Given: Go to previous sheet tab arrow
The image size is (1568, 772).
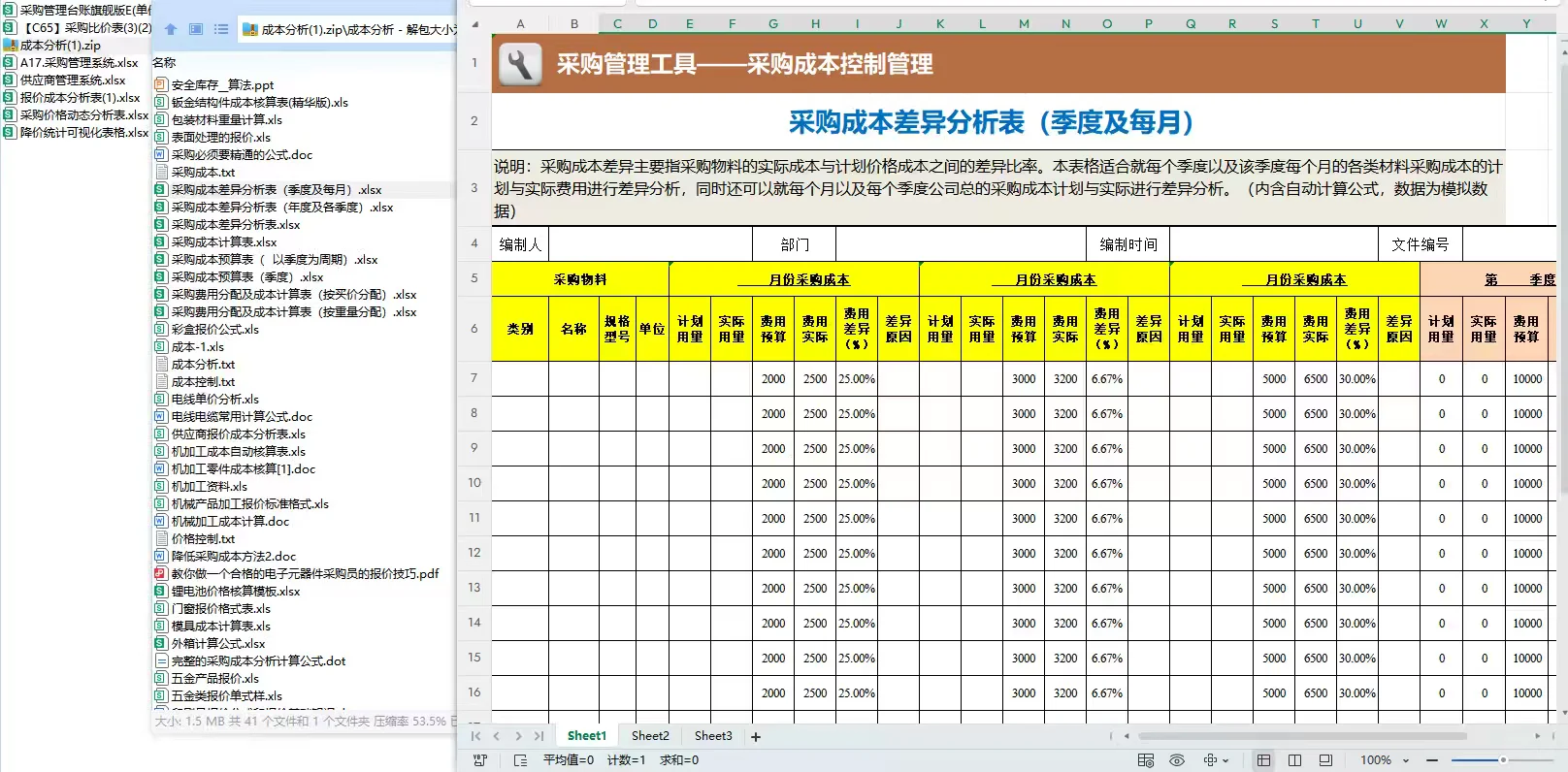Looking at the screenshot, I should tap(497, 736).
